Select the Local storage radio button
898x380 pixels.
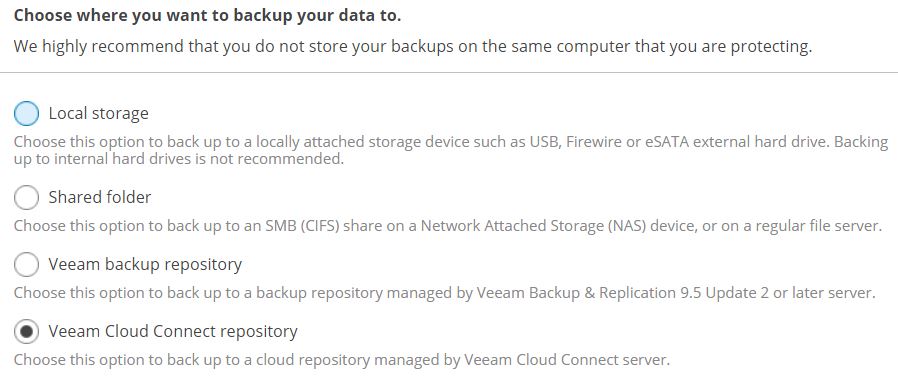pos(26,113)
